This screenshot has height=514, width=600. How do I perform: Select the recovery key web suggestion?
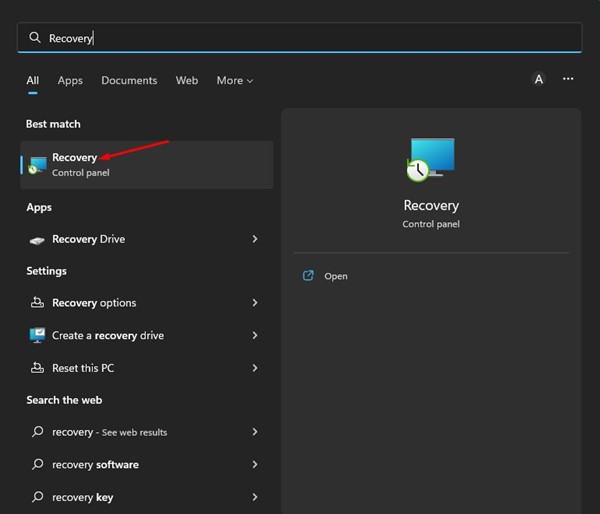point(82,497)
